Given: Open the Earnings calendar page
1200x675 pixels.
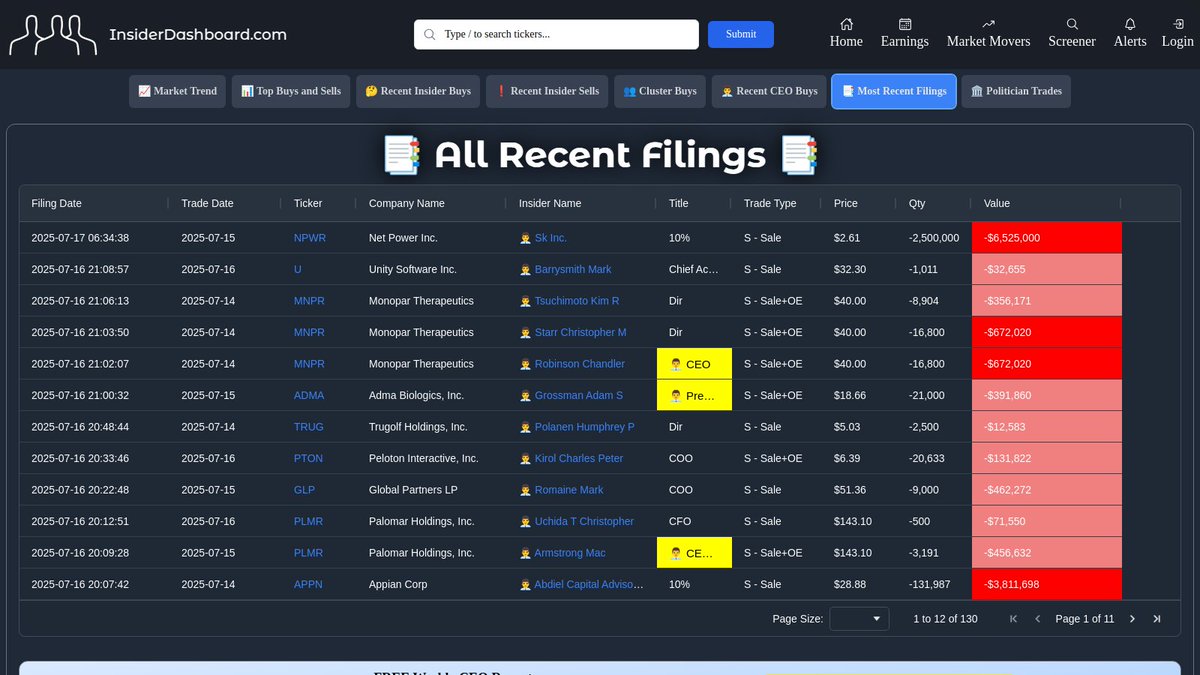Looking at the screenshot, I should (904, 33).
